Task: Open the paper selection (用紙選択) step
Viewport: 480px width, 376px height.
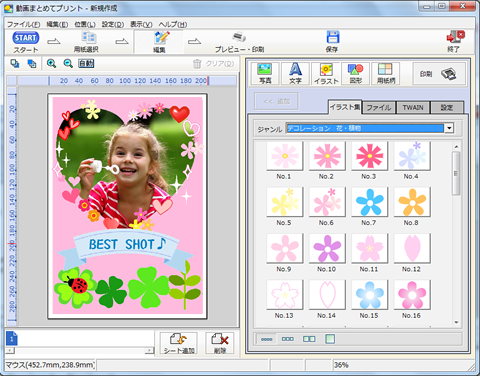Action: tap(86, 42)
